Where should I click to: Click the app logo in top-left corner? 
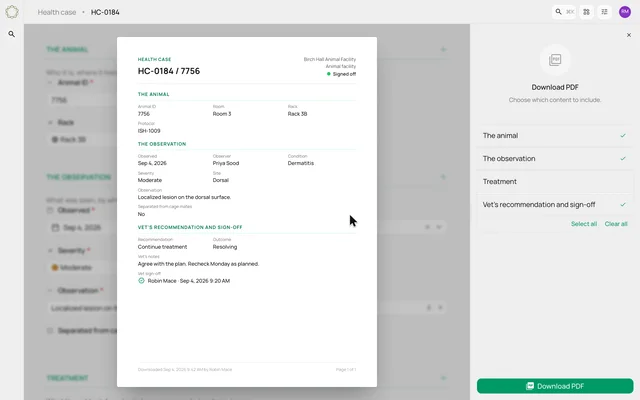(12, 12)
